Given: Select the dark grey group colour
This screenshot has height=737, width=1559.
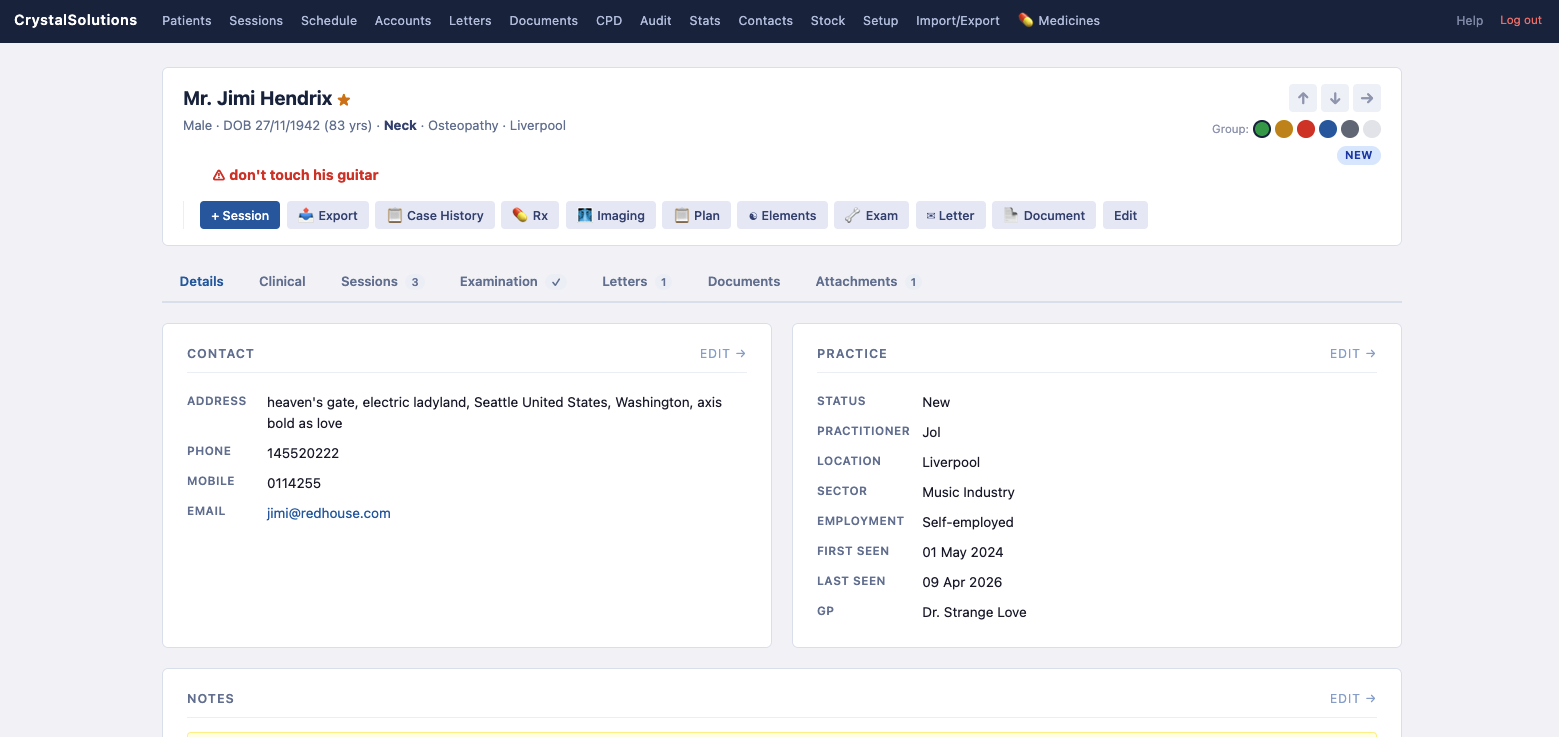Looking at the screenshot, I should click(1350, 129).
